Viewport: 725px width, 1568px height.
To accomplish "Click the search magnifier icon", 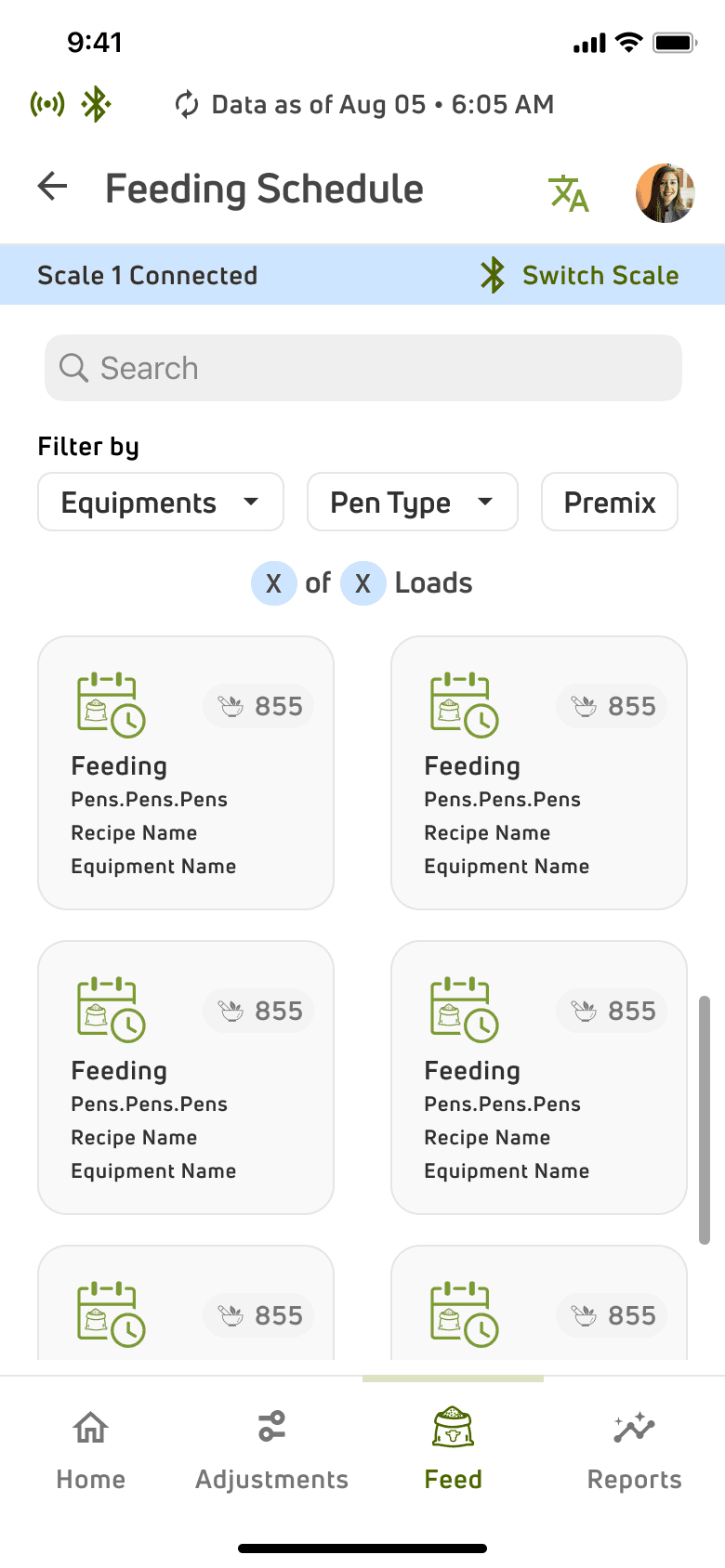I will pyautogui.click(x=73, y=368).
